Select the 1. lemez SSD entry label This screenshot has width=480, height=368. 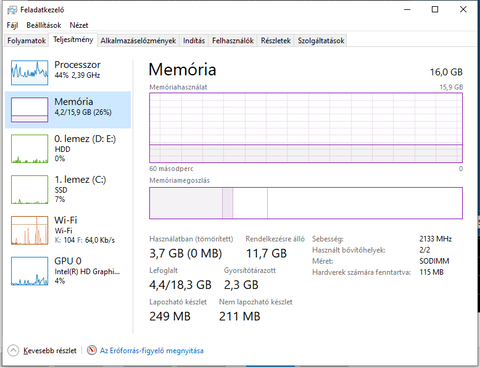80,189
